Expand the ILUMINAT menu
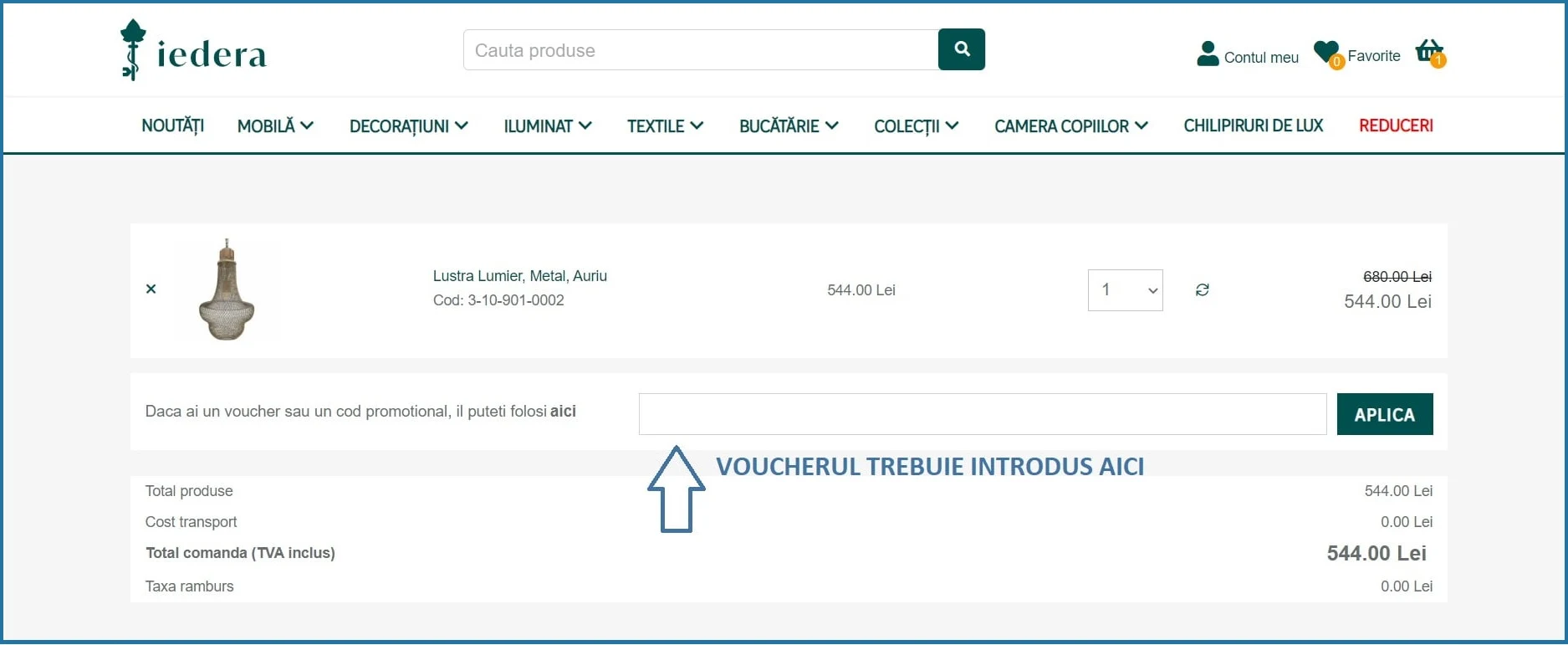The height and width of the screenshot is (645, 1568). pos(548,125)
